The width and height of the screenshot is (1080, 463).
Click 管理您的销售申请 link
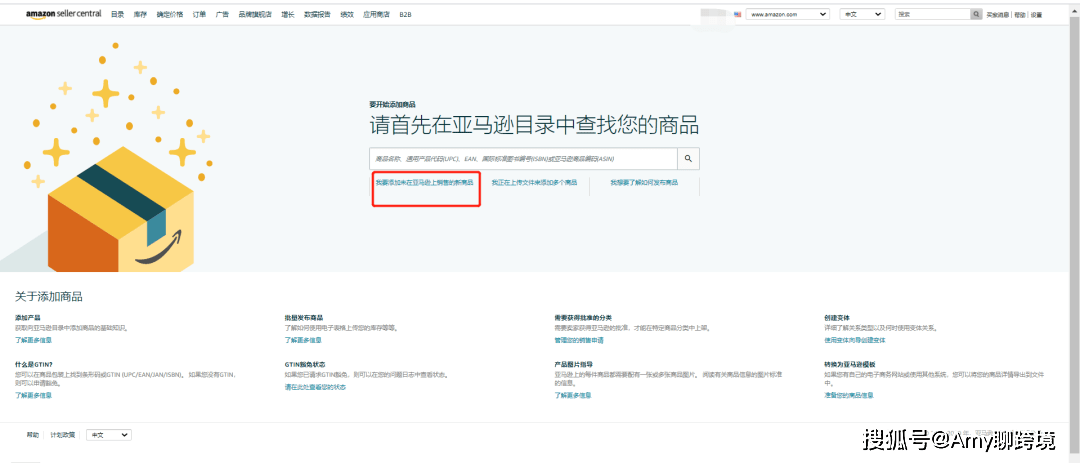point(579,340)
